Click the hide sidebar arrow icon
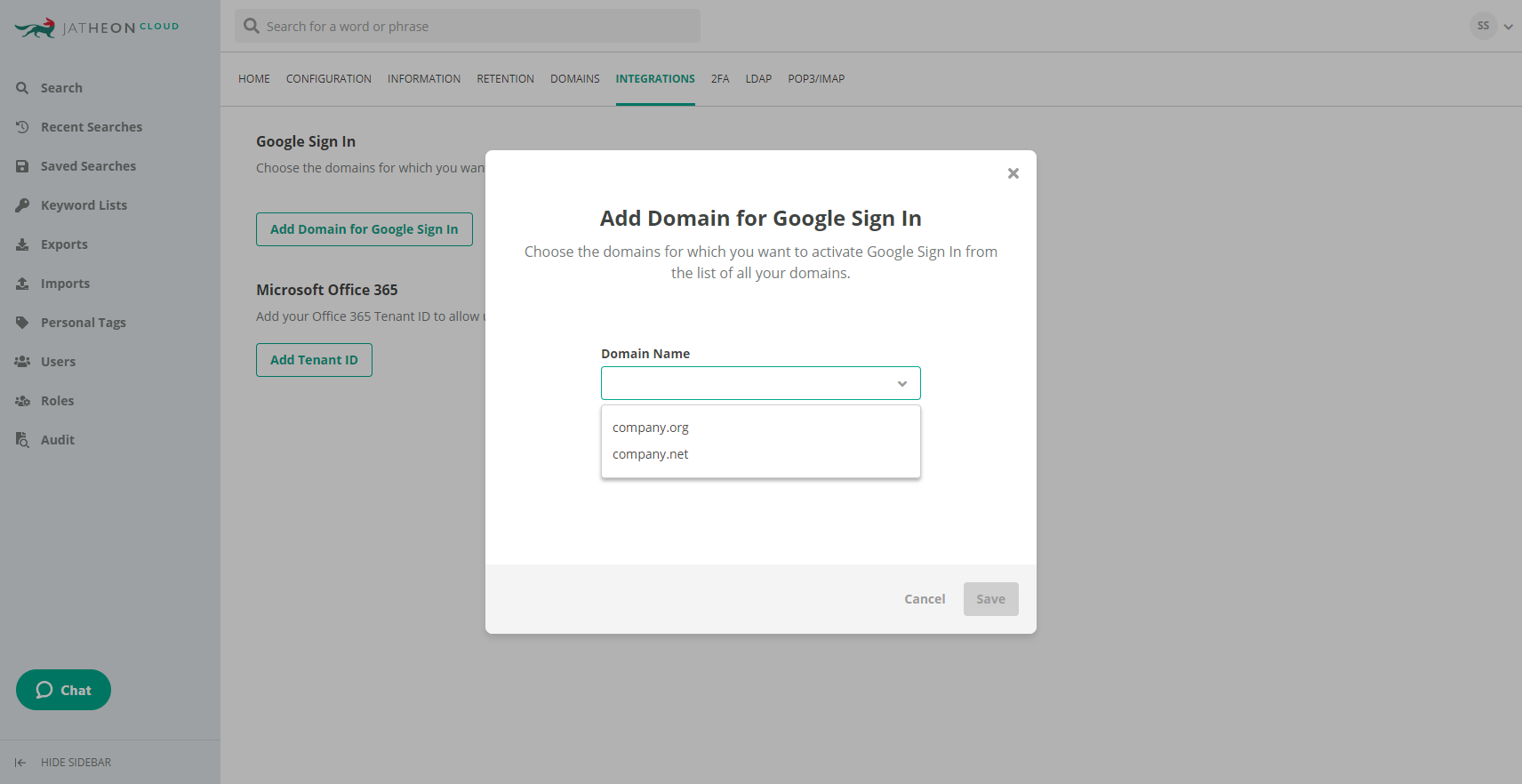Image resolution: width=1522 pixels, height=784 pixels. coord(20,763)
